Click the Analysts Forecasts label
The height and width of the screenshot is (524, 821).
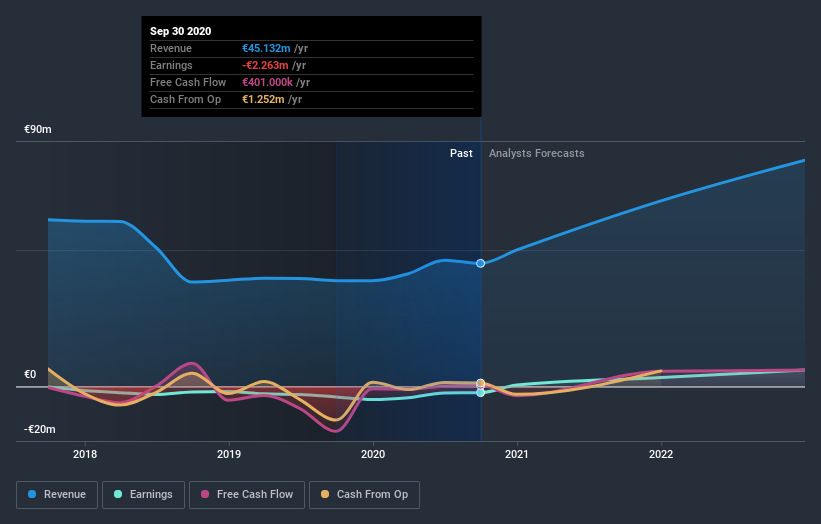[x=537, y=153]
